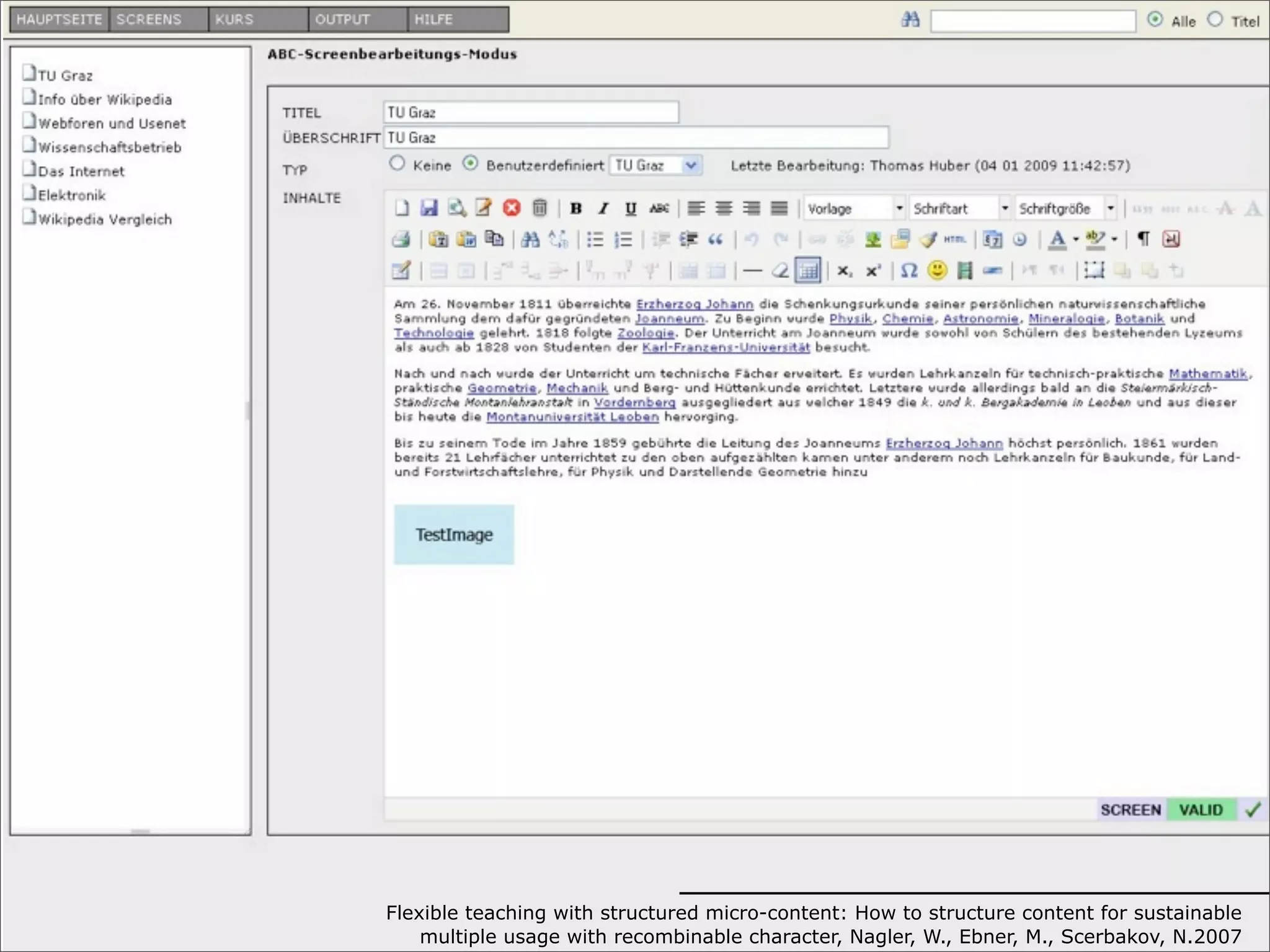Insert a special character with Omega icon
This screenshot has width=1270, height=952.
coord(908,271)
